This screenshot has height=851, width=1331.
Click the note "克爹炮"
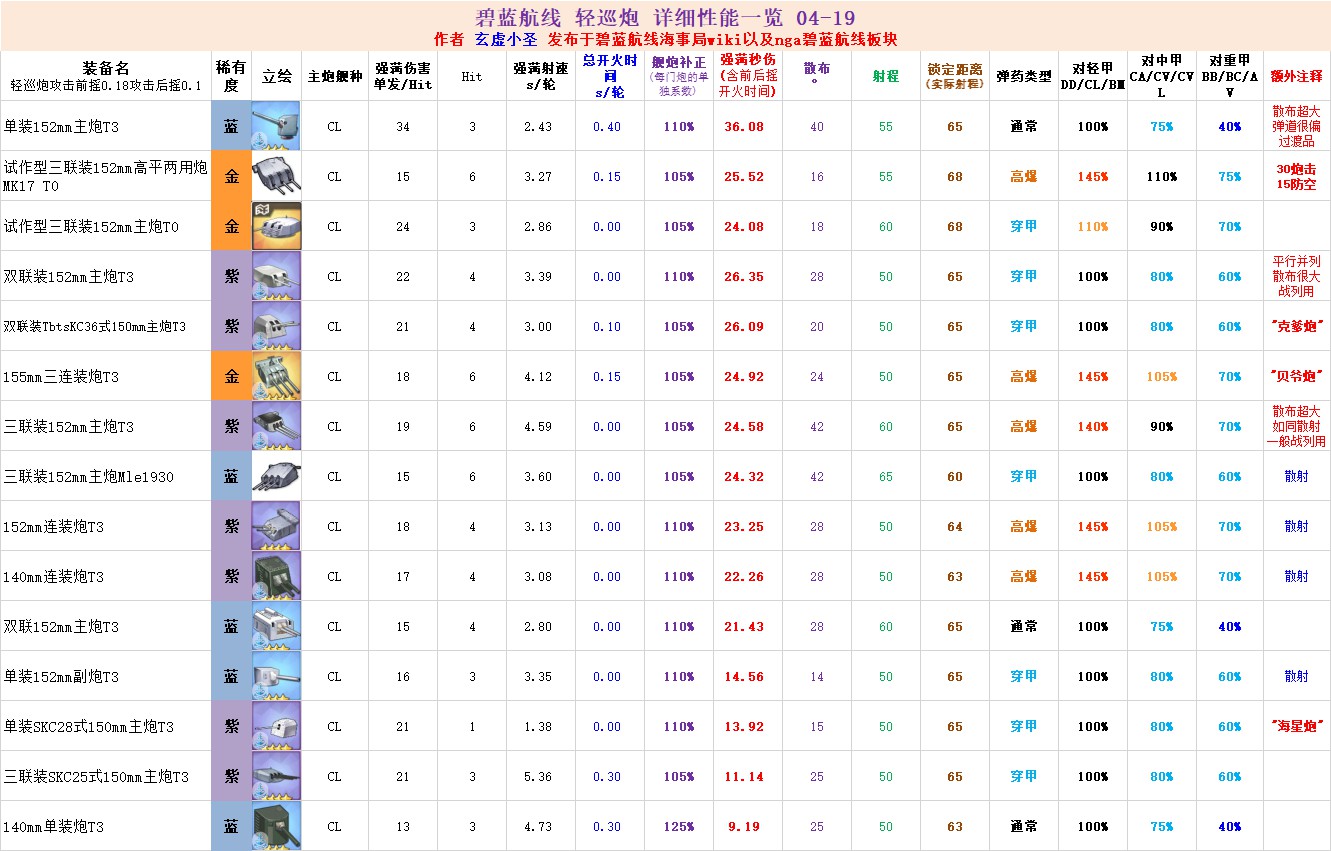tap(1296, 327)
